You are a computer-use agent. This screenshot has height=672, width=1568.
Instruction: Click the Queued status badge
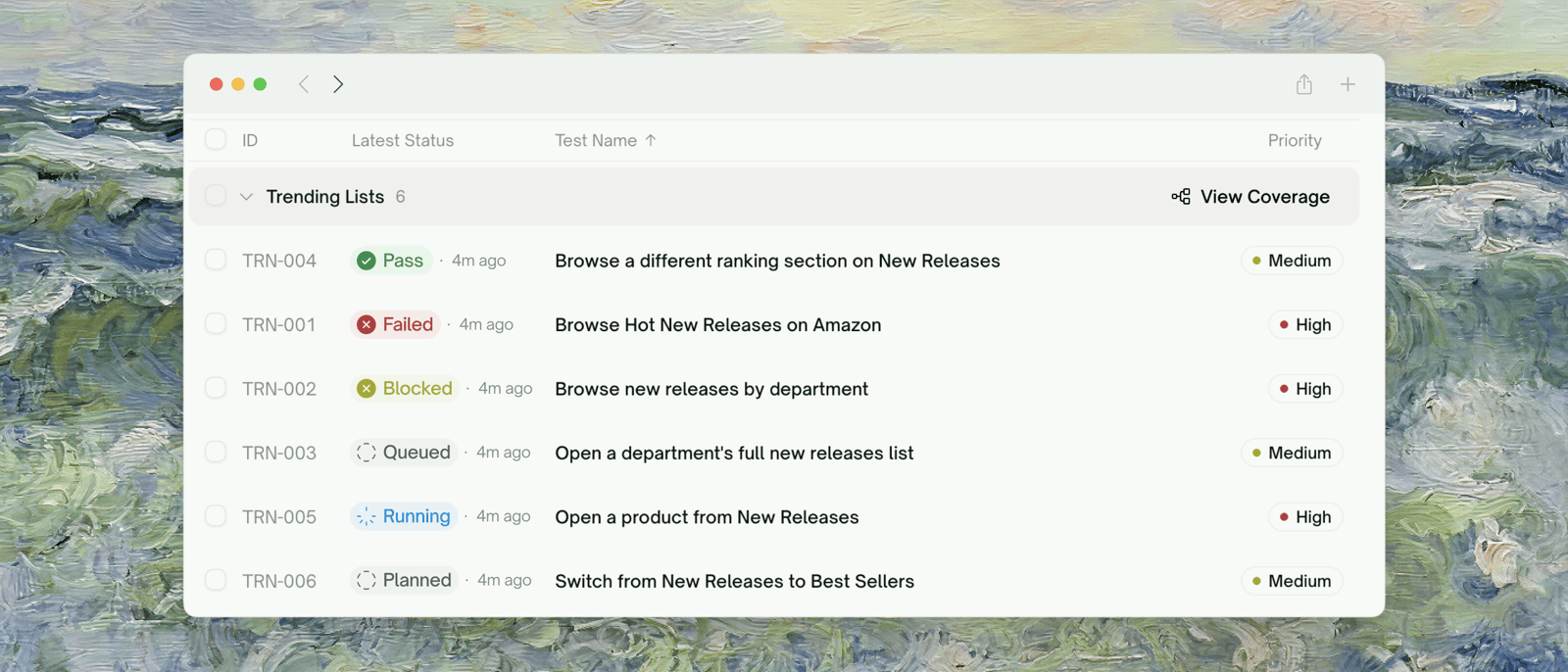pyautogui.click(x=404, y=453)
